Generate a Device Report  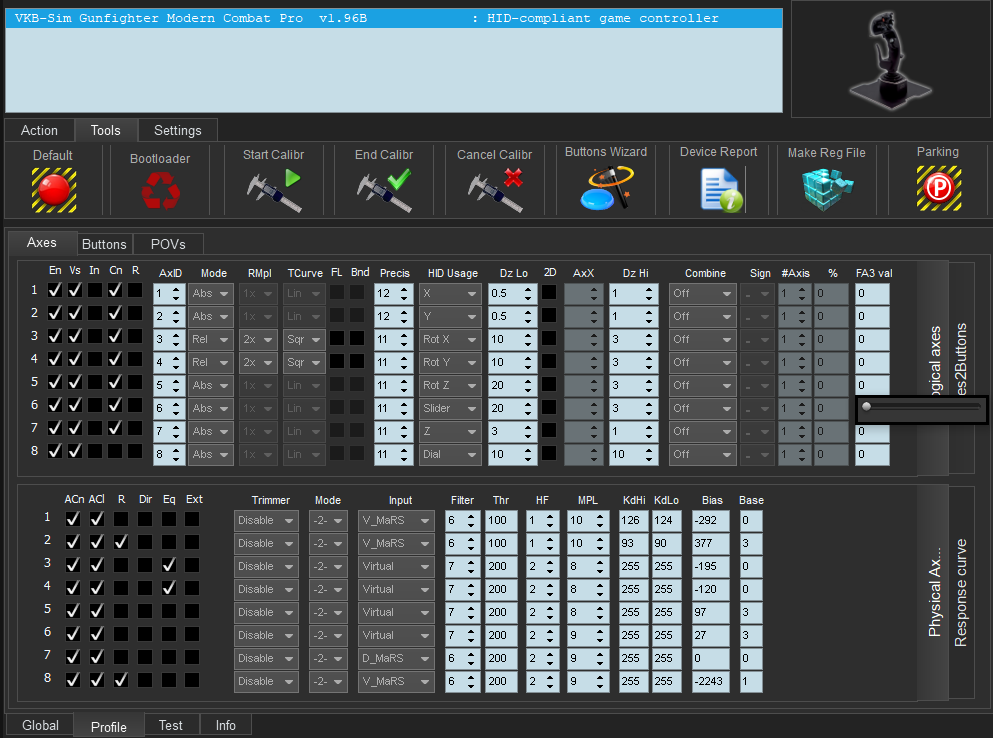[x=719, y=189]
